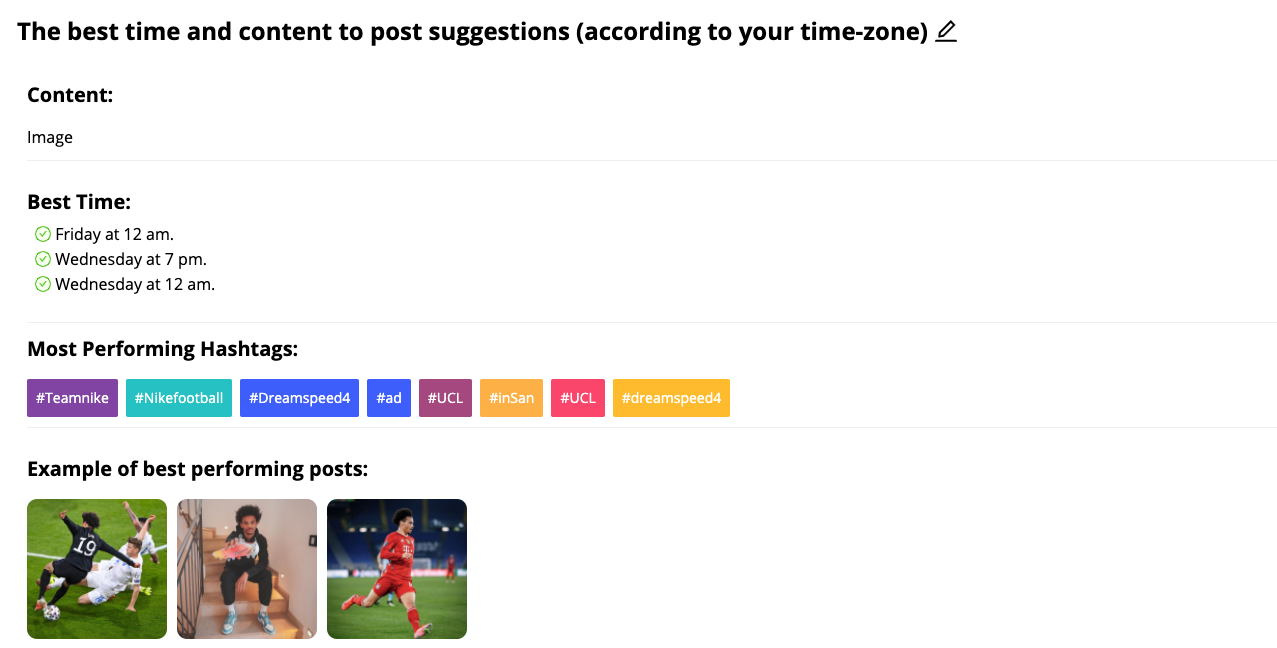
Task: Click the blue #Dreamspeed4 hashtag tag
Action: 299,398
